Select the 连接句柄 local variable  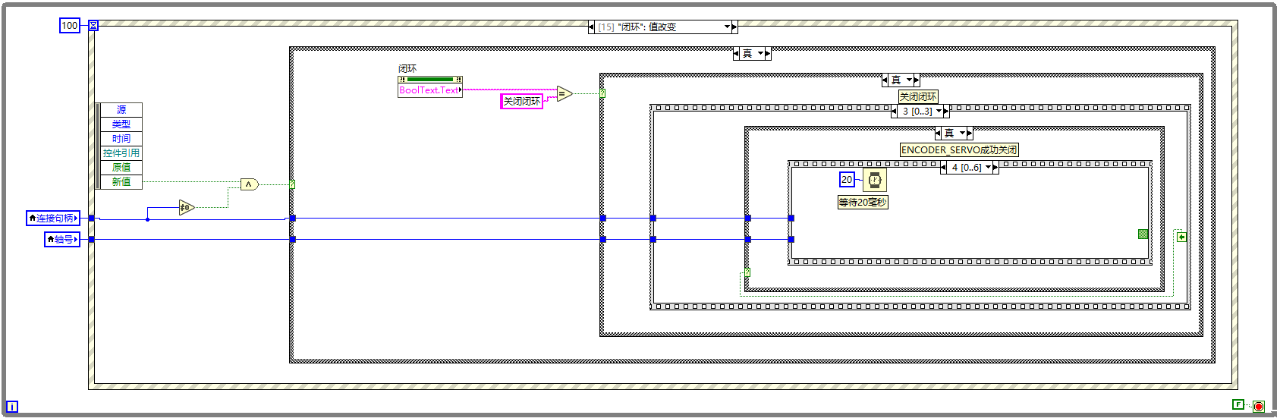coord(54,217)
